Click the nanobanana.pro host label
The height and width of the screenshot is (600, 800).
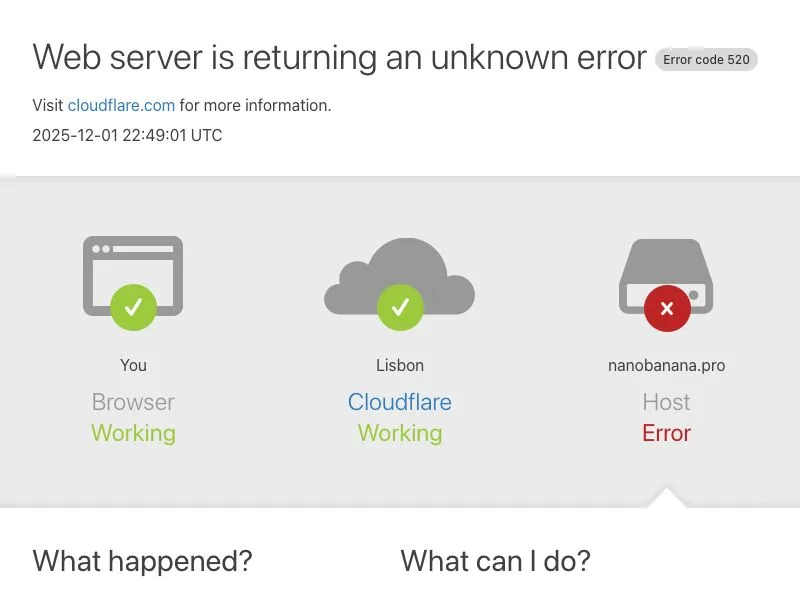[x=666, y=365]
